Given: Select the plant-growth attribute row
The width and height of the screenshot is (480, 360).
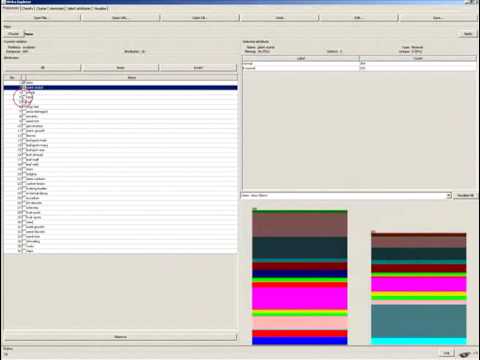Looking at the screenshot, I should click(121, 131).
